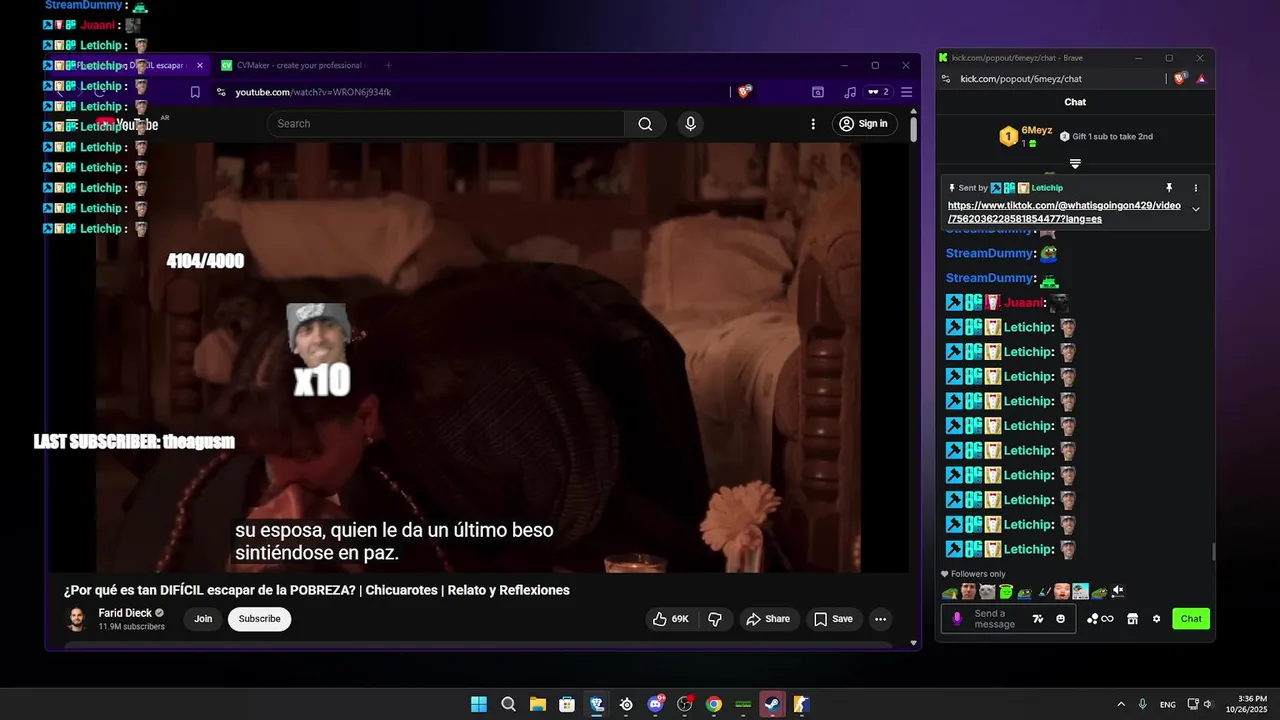Open Farid Dieck channel name link
Viewport: 1280px width, 720px height.
coord(125,613)
